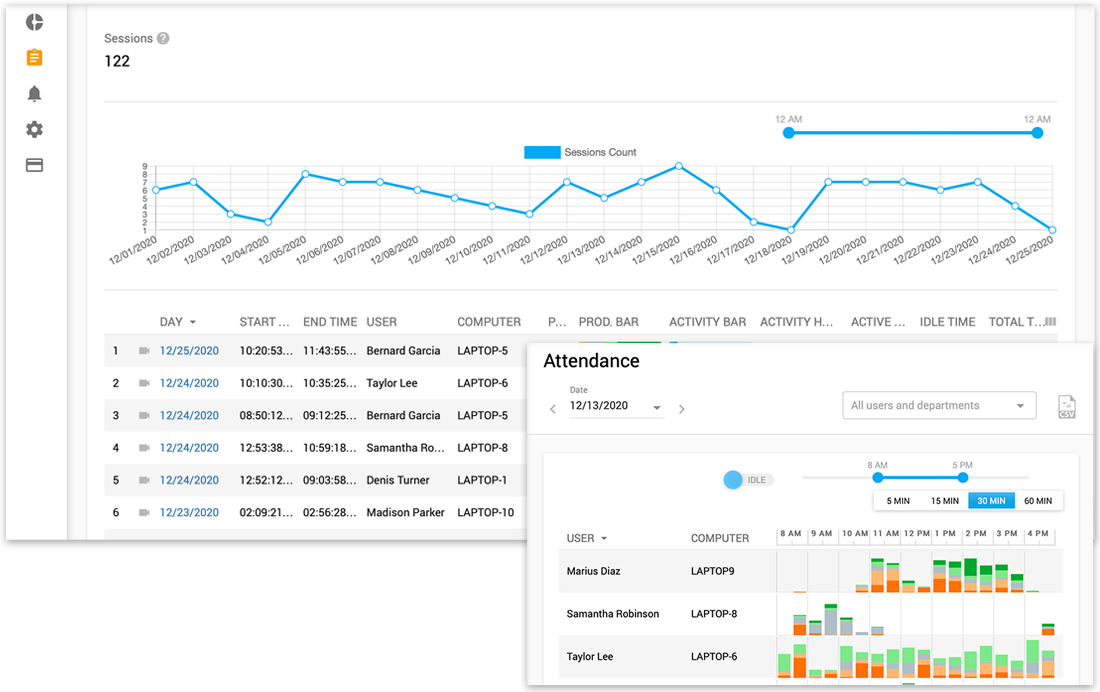Click the TOTAL T... column header
Image resolution: width=1100 pixels, height=692 pixels.
coord(1016,322)
